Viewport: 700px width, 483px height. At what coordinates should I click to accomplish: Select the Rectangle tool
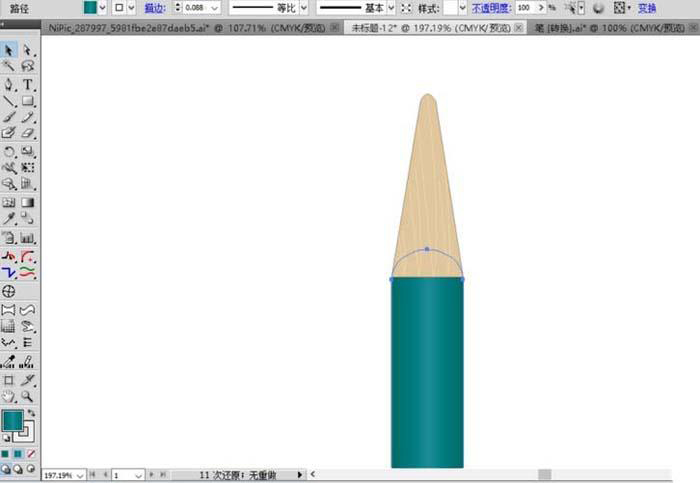(x=28, y=101)
